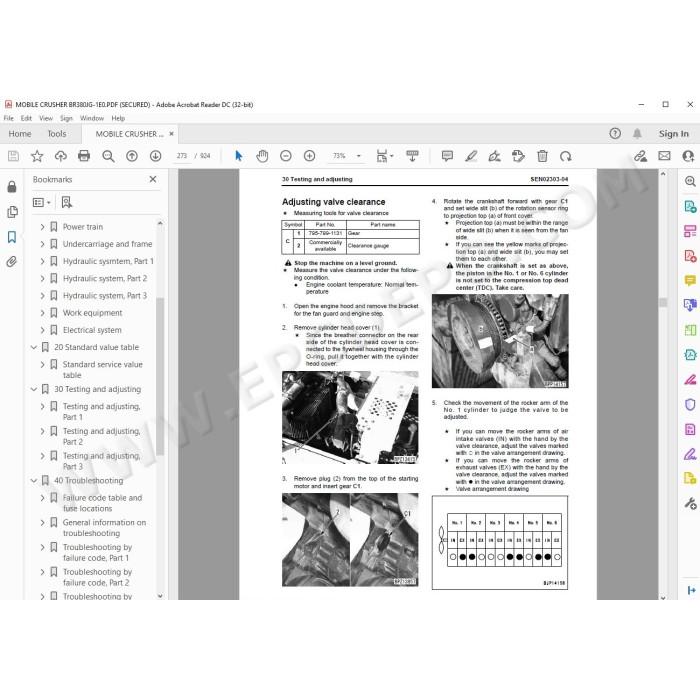Open the Attachments paperclip panel

click(x=12, y=262)
